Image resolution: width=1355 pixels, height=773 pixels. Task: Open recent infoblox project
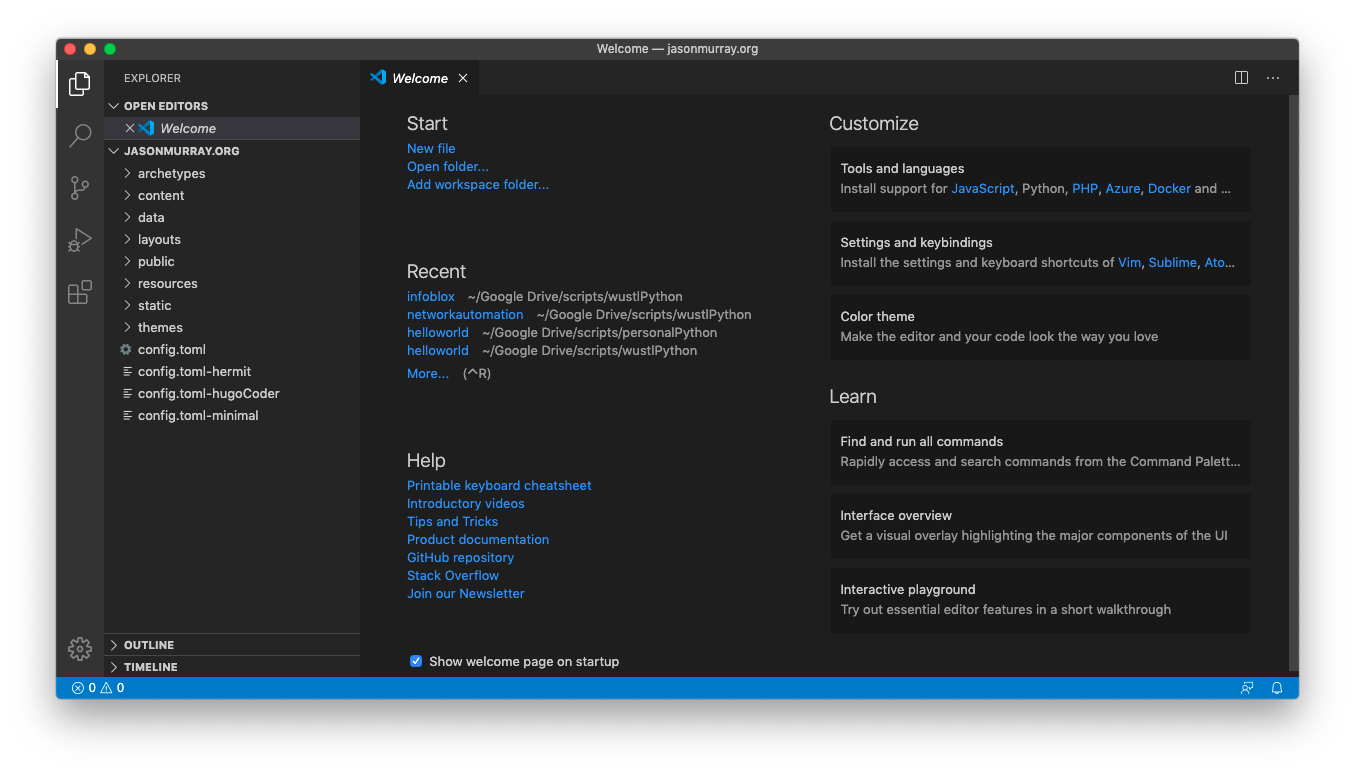pos(431,296)
